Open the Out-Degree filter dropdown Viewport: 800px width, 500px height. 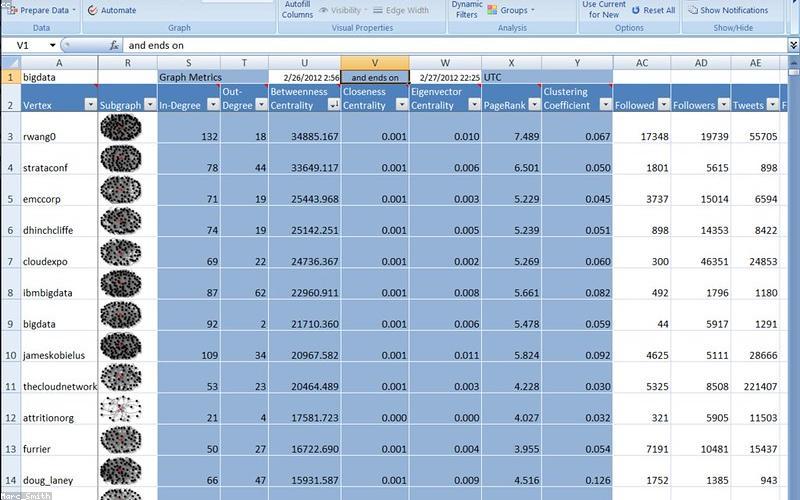pyautogui.click(x=261, y=105)
